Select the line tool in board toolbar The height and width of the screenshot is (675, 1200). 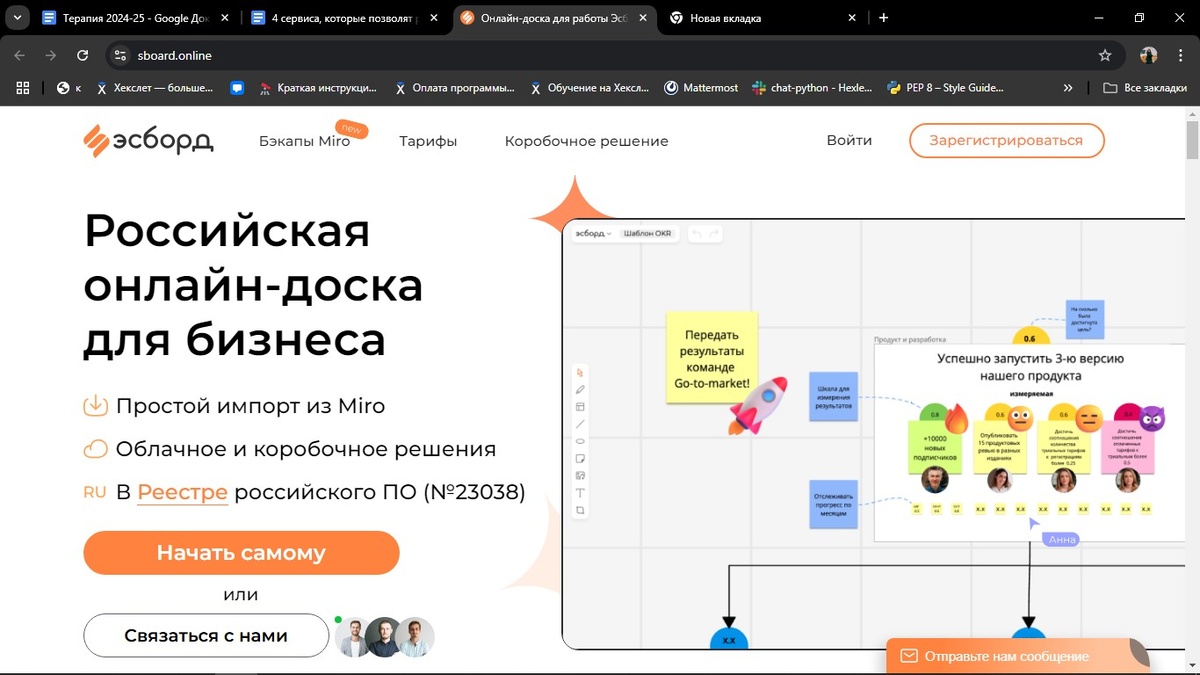click(x=580, y=424)
